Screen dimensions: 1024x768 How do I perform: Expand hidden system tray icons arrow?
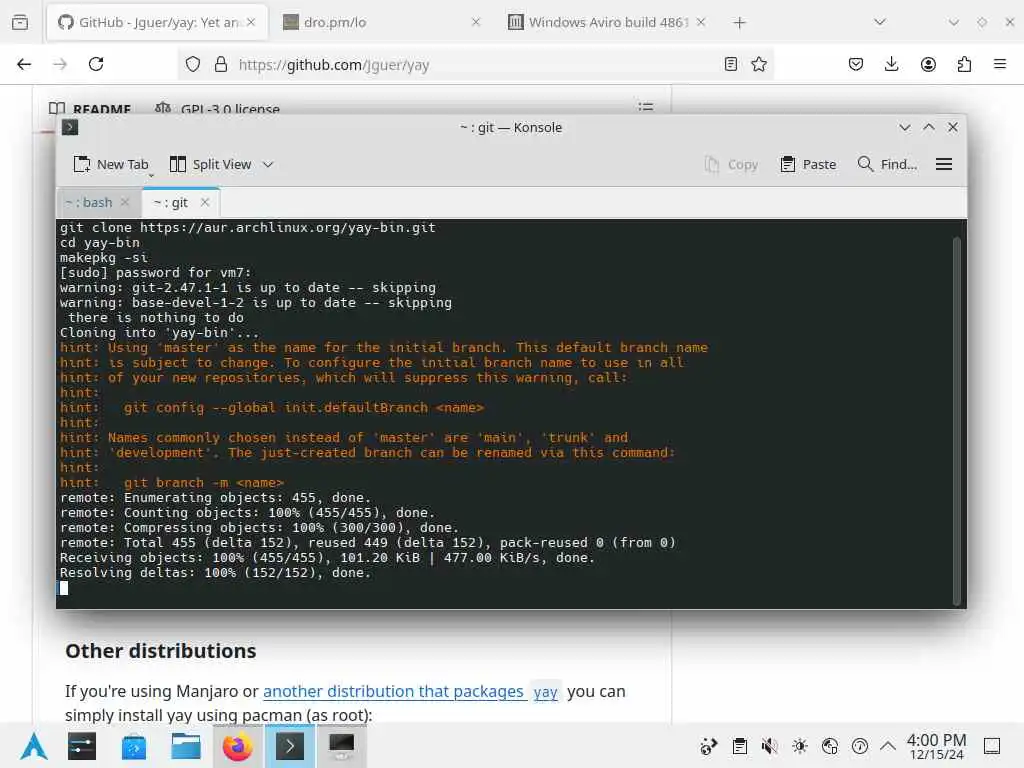(888, 746)
